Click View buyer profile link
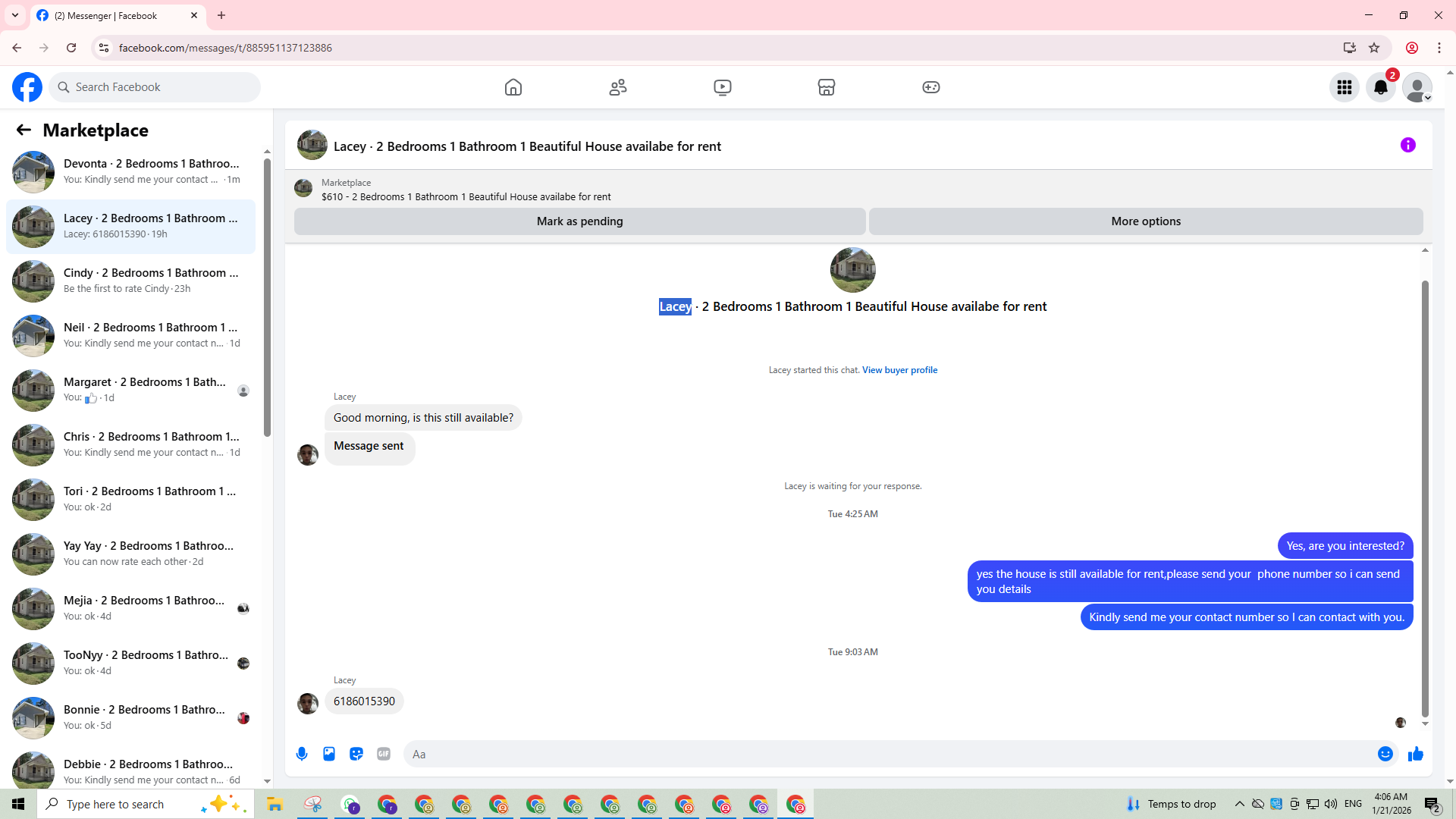Viewport: 1456px width, 819px height. click(x=899, y=370)
